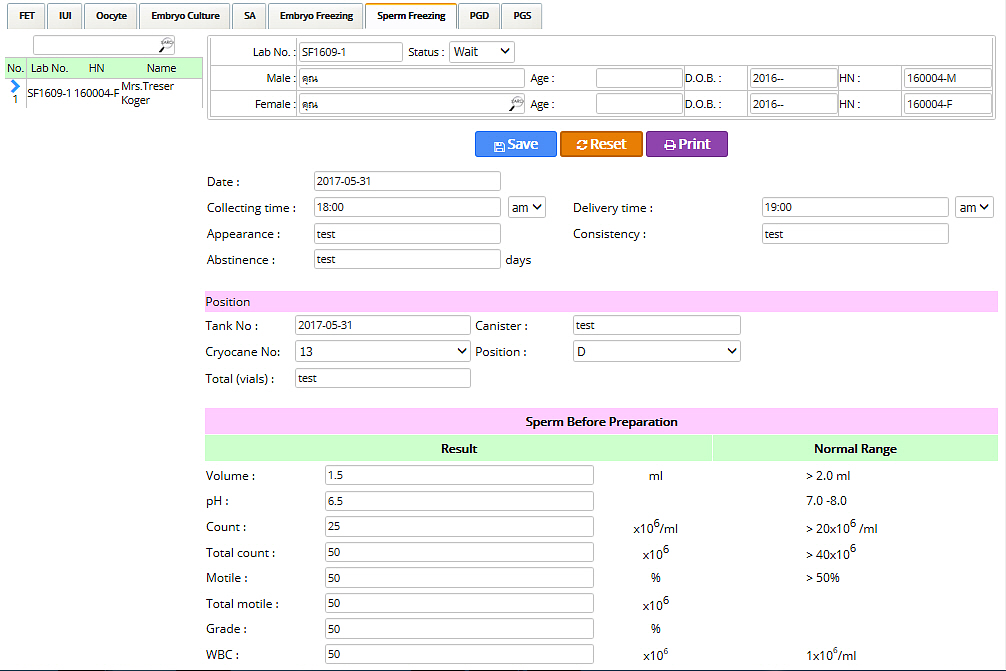Click the Male name field
The width and height of the screenshot is (1006, 671).
coord(411,78)
